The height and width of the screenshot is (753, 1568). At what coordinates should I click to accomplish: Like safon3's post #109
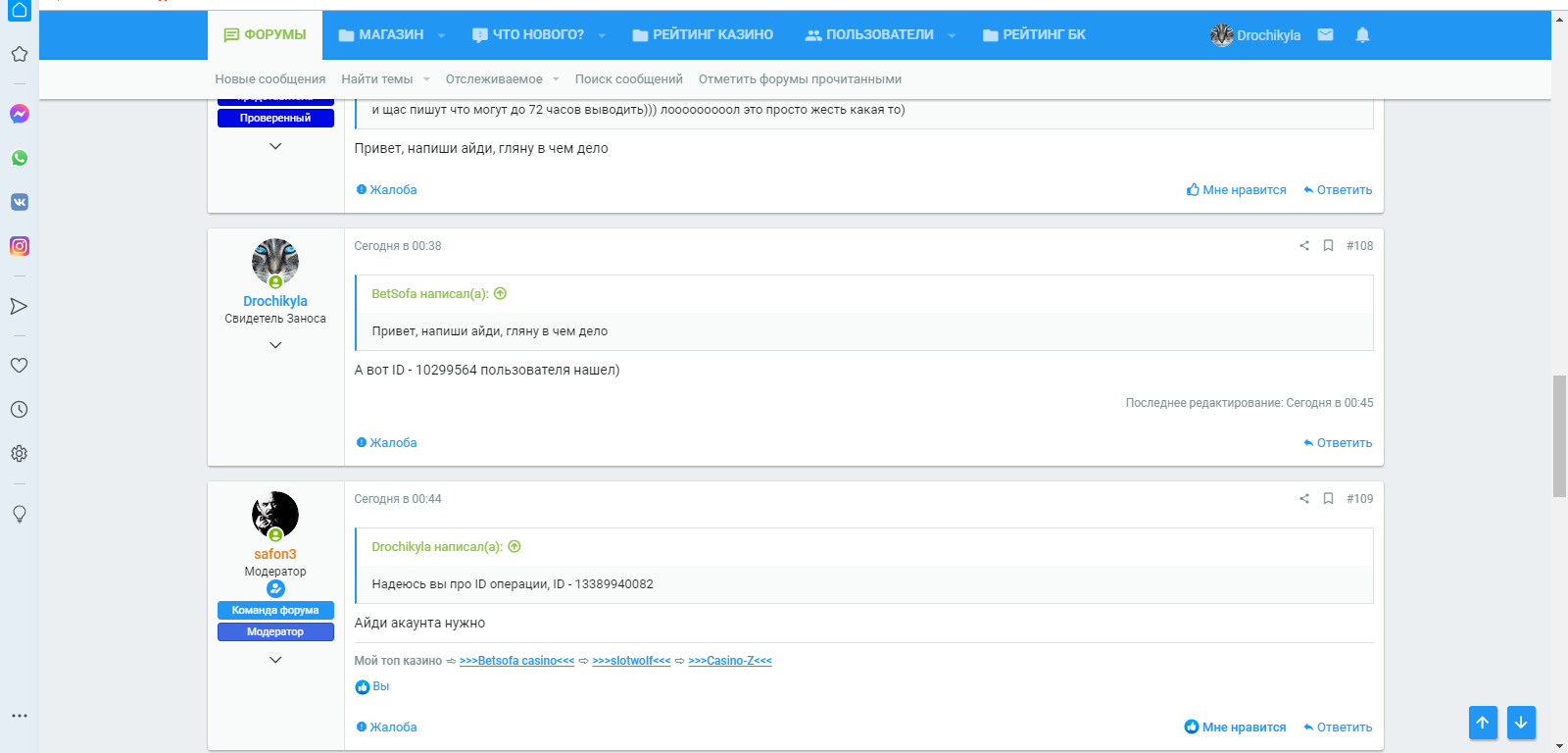pyautogui.click(x=1235, y=728)
